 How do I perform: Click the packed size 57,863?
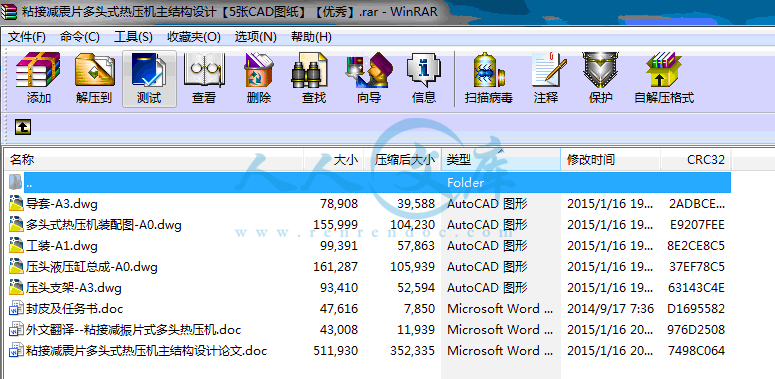coord(416,246)
